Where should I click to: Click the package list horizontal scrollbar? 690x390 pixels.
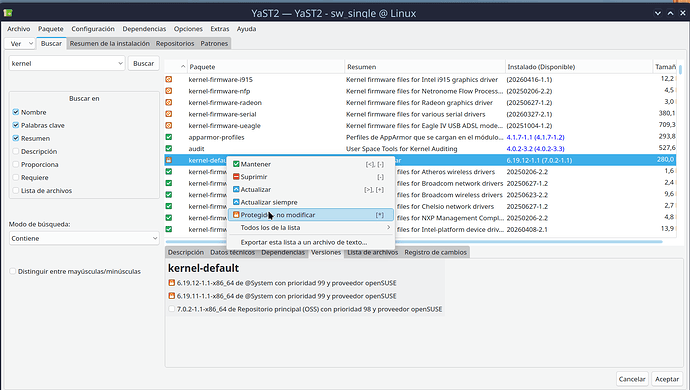tap(414, 242)
